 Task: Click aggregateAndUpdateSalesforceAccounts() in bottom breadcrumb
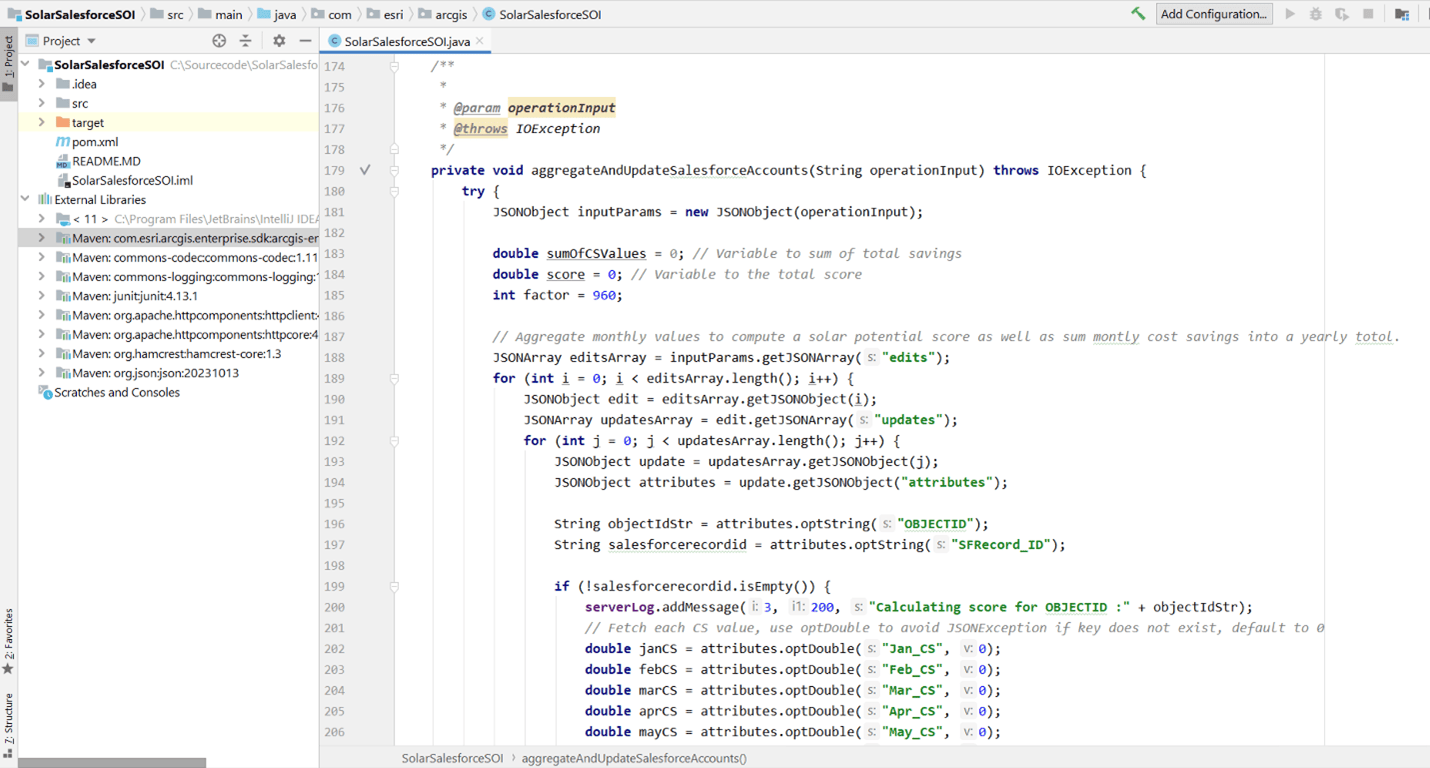[633, 758]
